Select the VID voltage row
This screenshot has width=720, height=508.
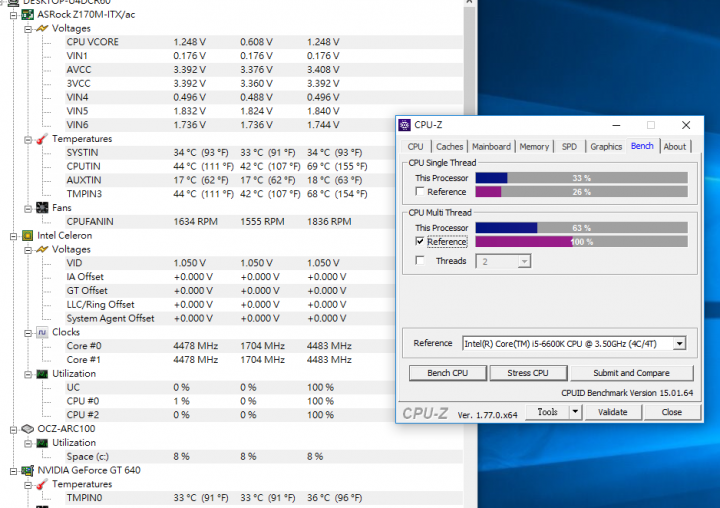pos(230,263)
